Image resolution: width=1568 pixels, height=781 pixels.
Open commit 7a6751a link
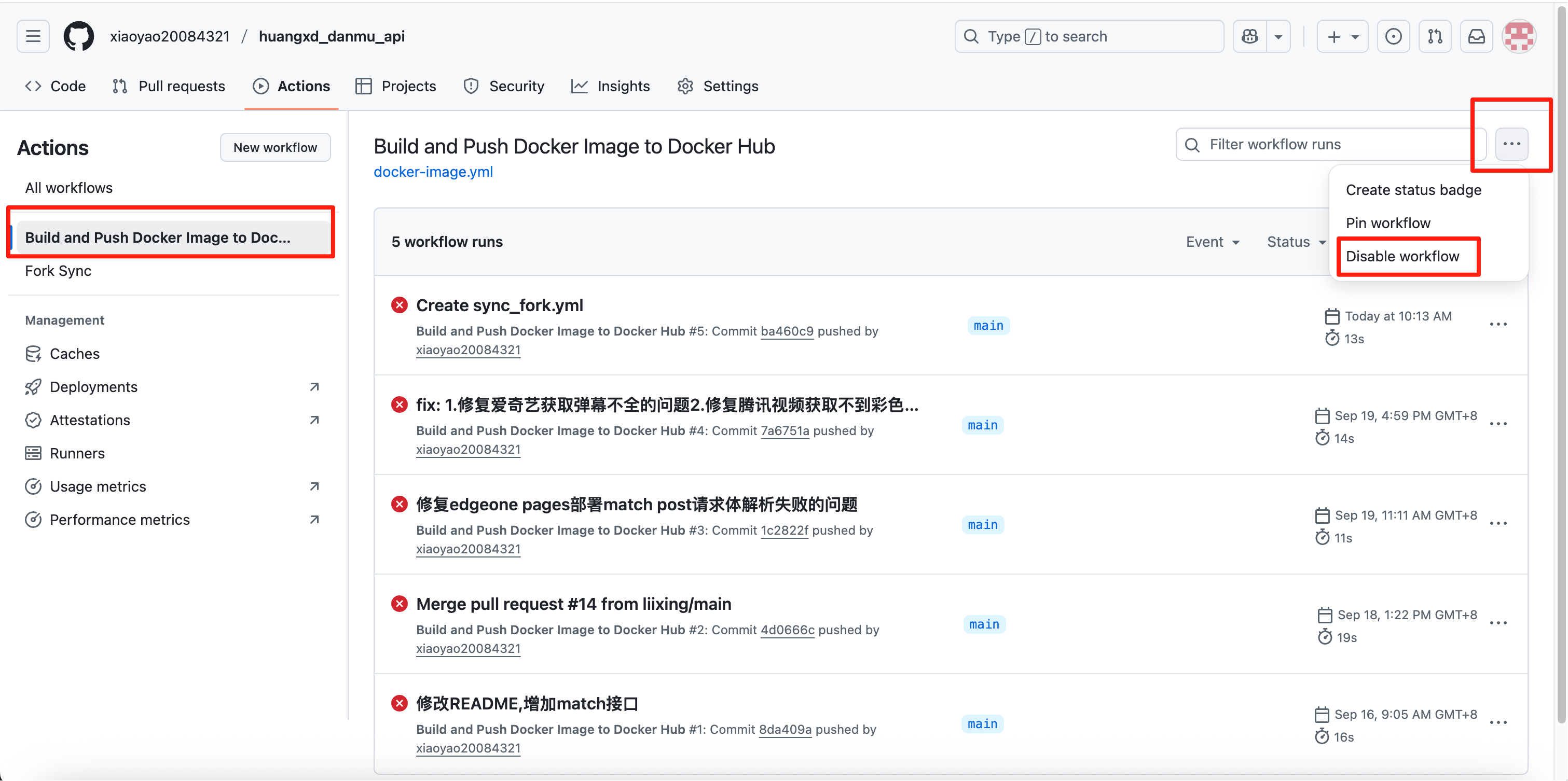(x=785, y=430)
